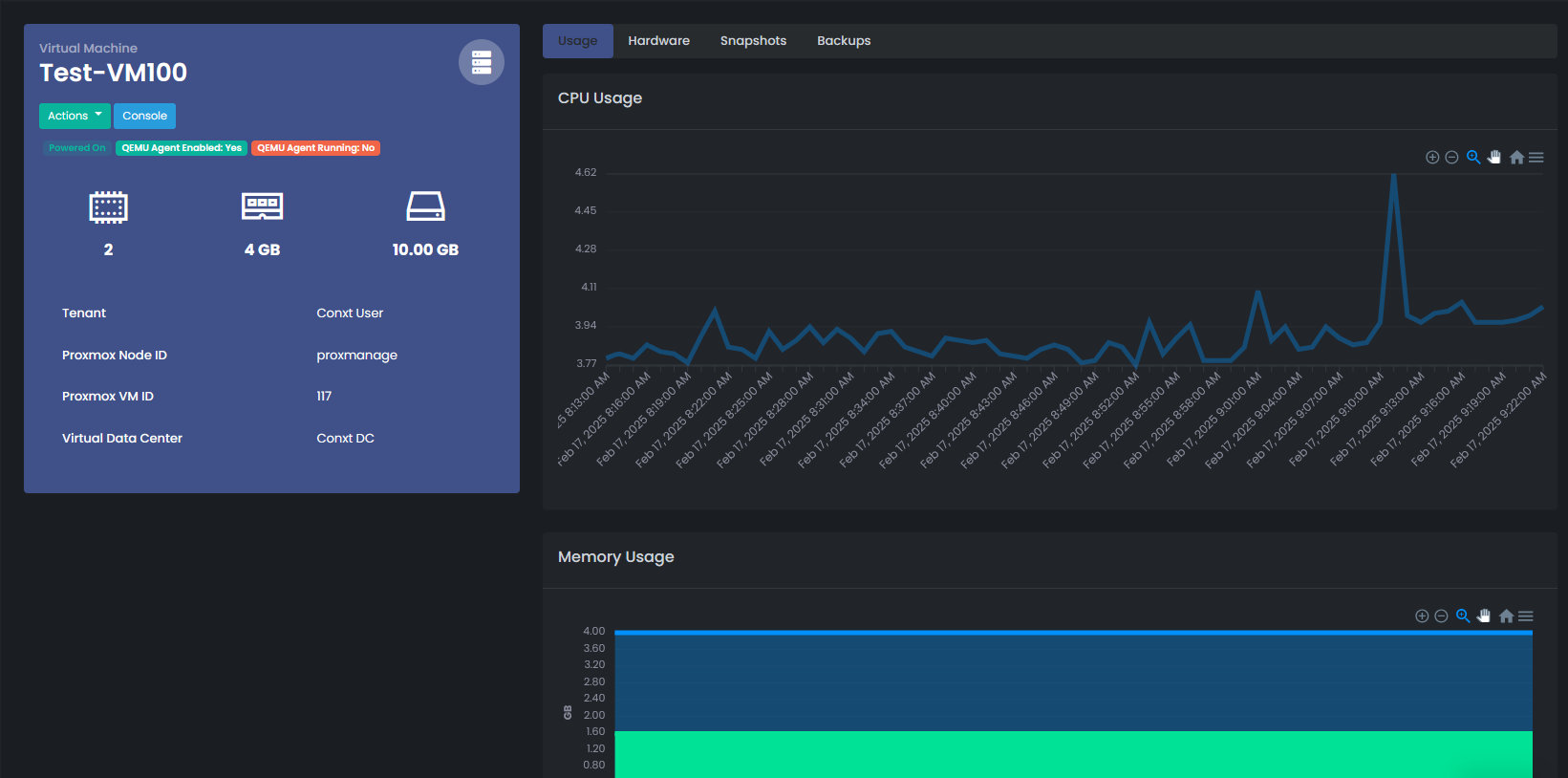Screen dimensions: 1568x778
Task: Enable the pan hand tool on Memory chart
Action: coord(1484,616)
